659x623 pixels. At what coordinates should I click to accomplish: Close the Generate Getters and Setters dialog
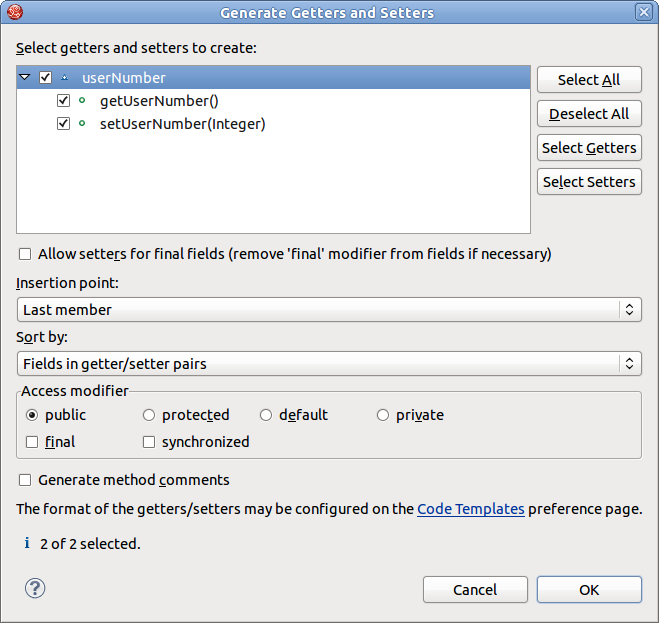(644, 12)
